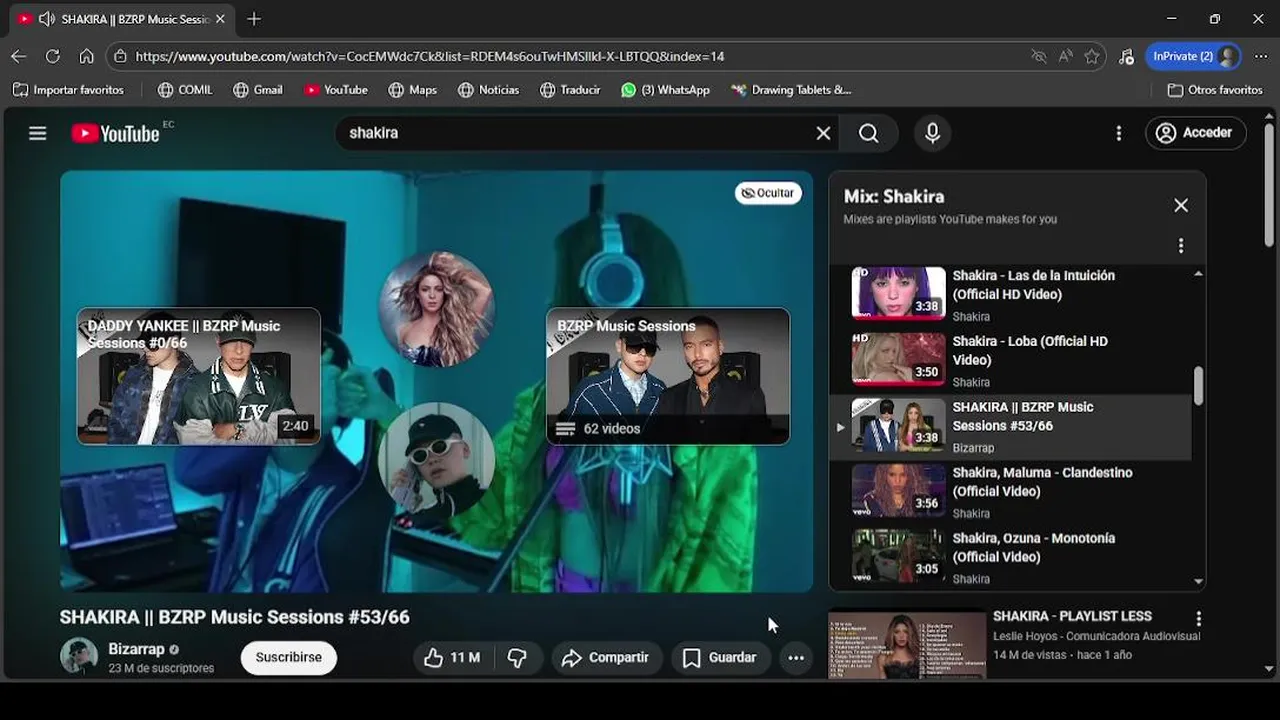The width and height of the screenshot is (1280, 720).
Task: Open (3) WhatsApp bookmark
Action: [665, 90]
